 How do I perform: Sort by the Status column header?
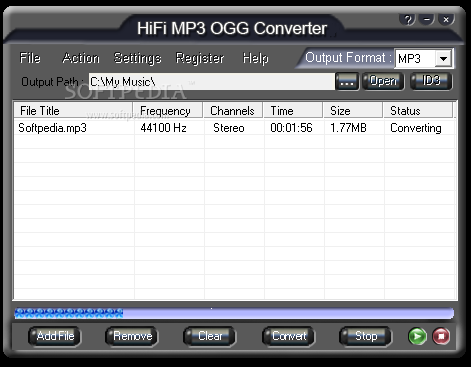418,111
